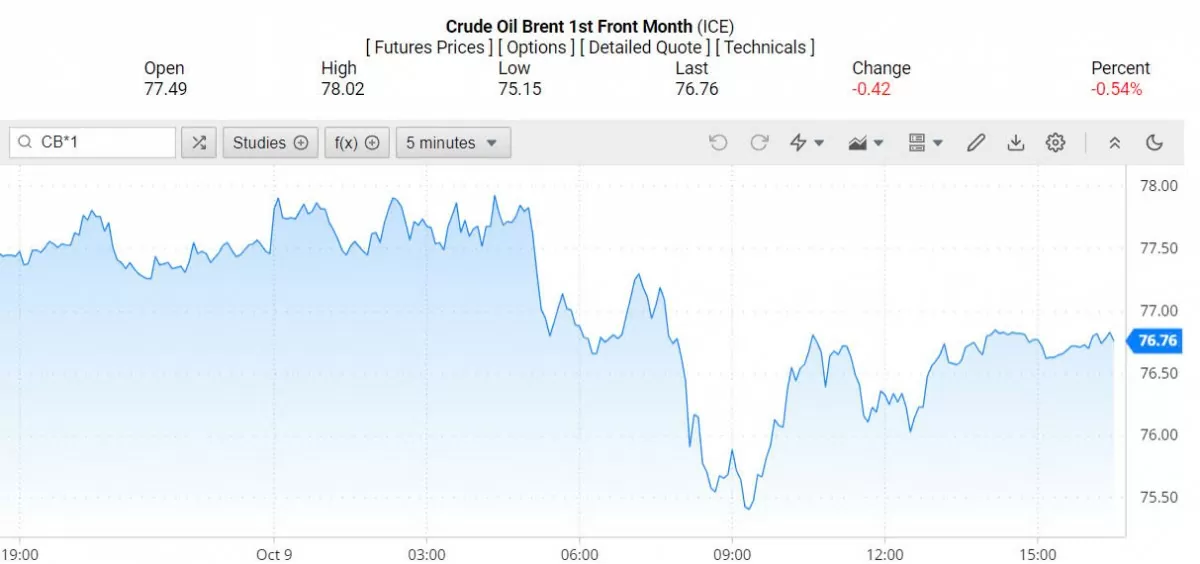1200x564 pixels.
Task: Download the chart
Action: (1015, 143)
